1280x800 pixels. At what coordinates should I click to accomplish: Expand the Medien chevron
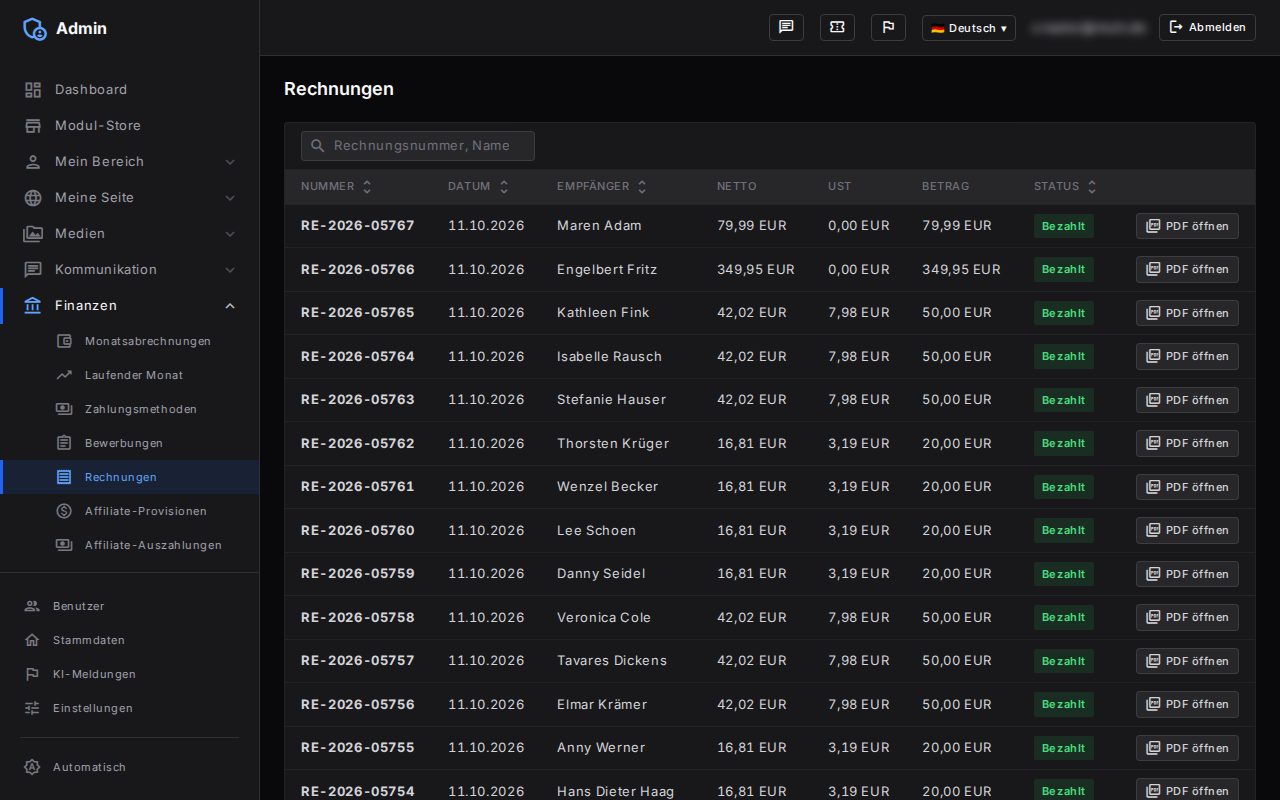[230, 234]
